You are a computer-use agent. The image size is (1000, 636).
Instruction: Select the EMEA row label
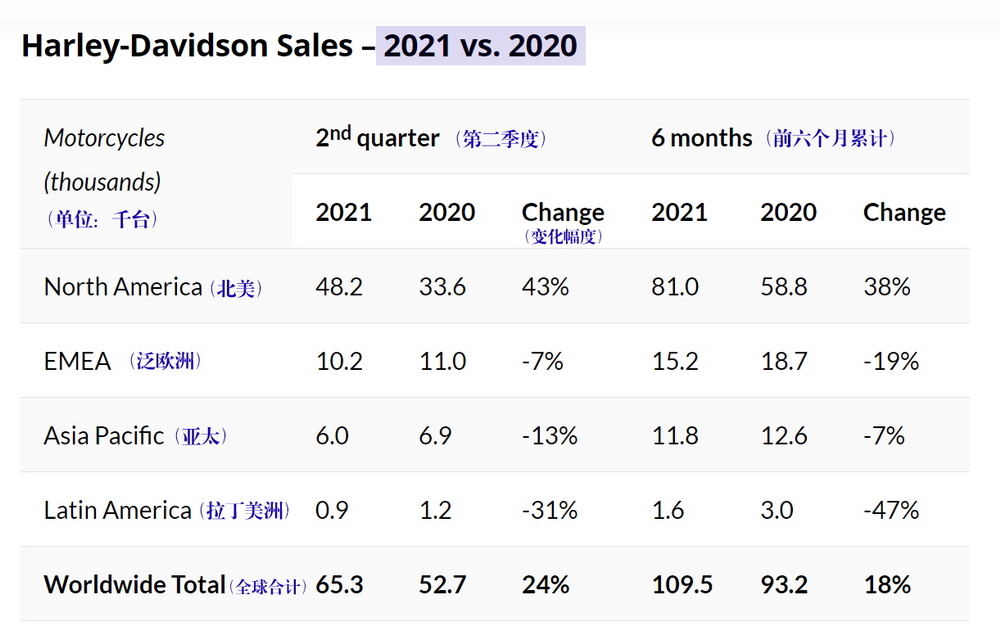[77, 361]
